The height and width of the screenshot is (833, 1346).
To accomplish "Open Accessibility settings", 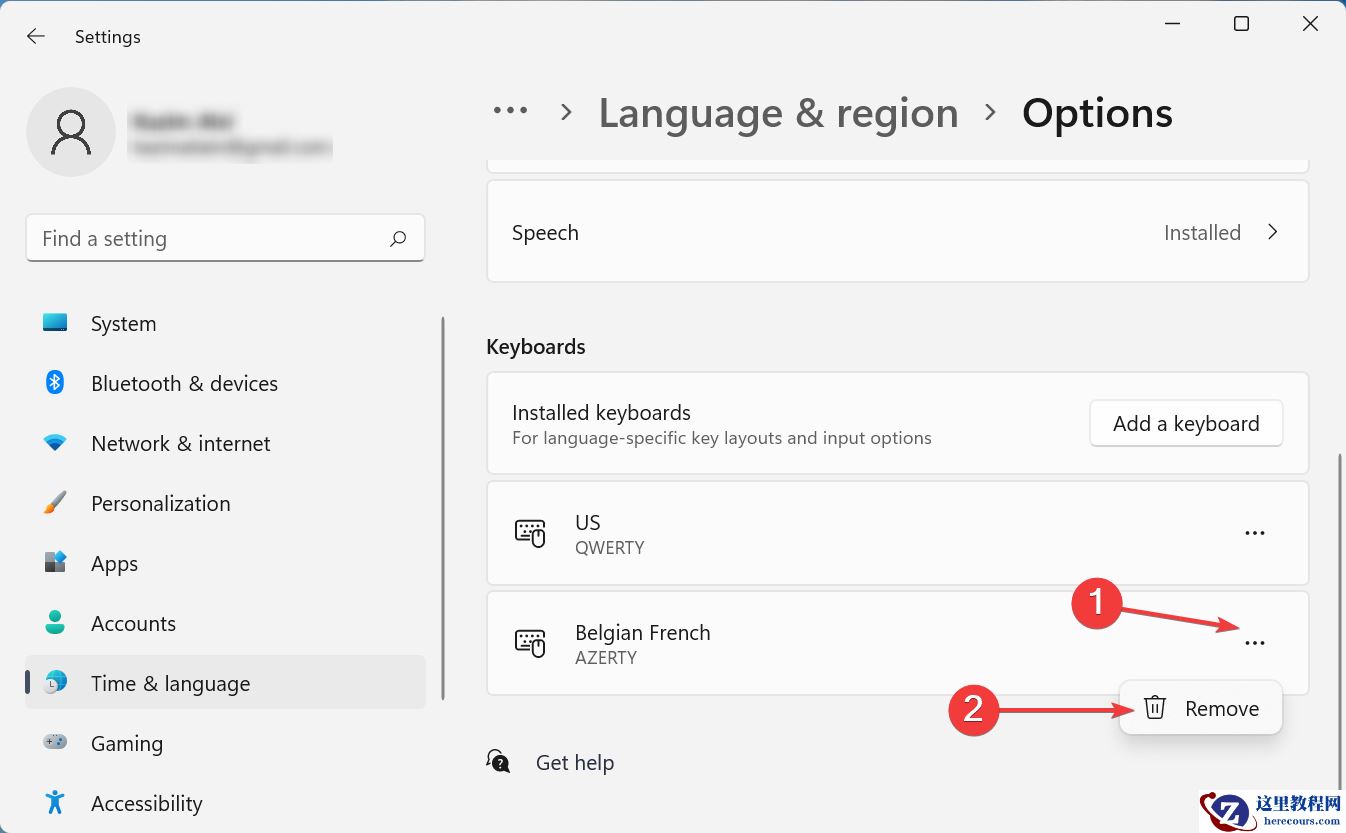I will point(146,804).
